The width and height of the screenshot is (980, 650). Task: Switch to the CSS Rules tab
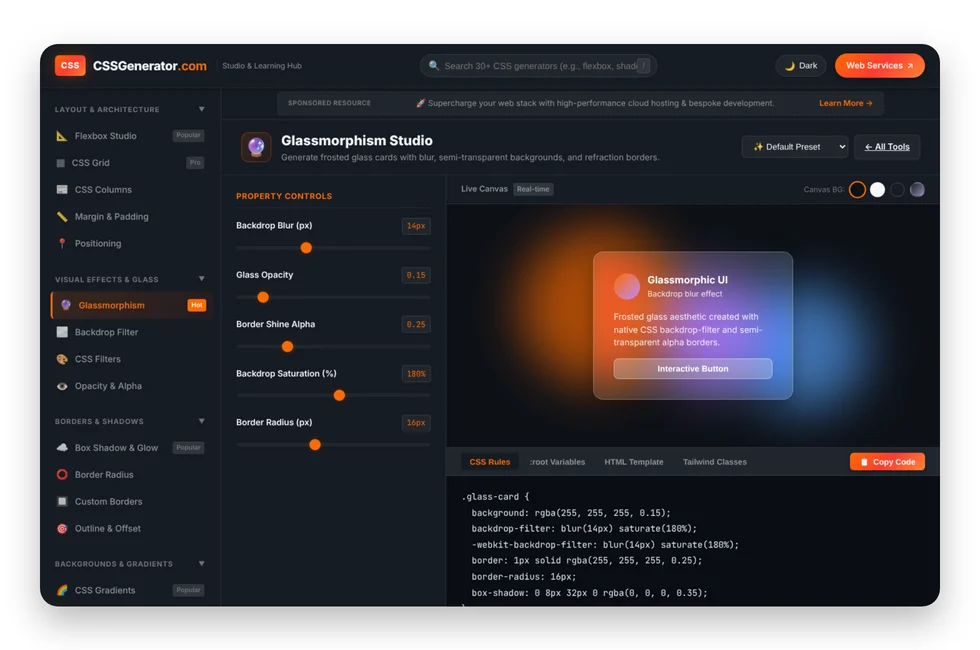coord(489,462)
